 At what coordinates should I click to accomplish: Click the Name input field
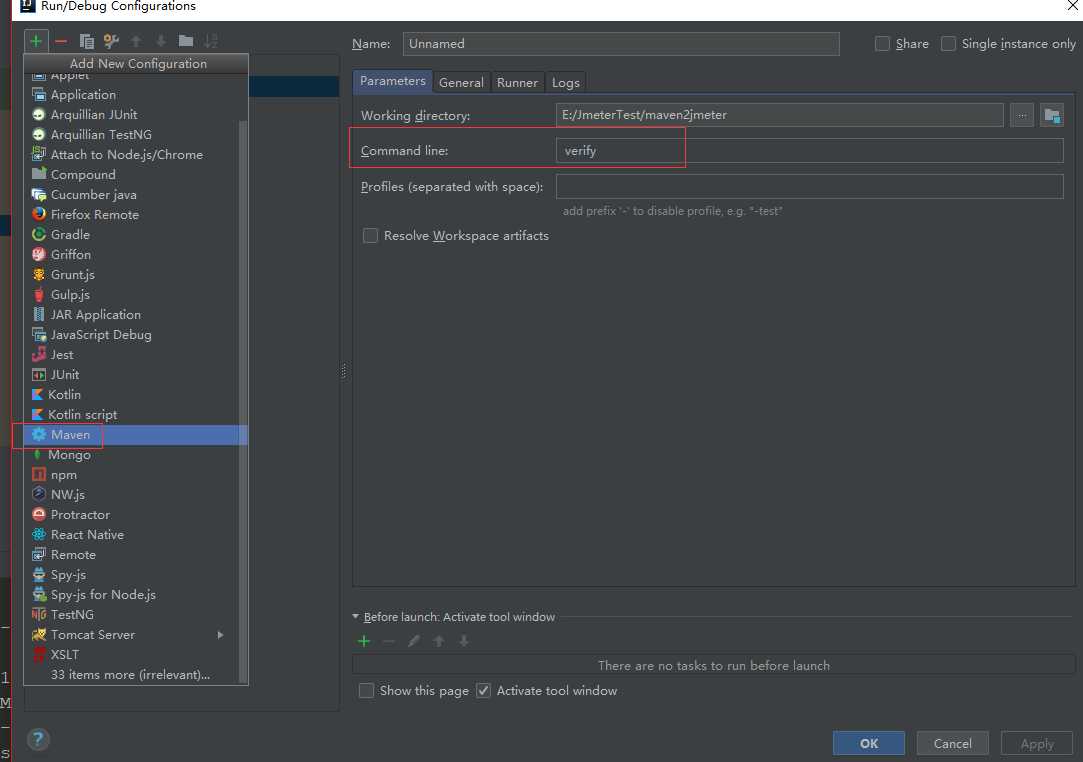(621, 44)
